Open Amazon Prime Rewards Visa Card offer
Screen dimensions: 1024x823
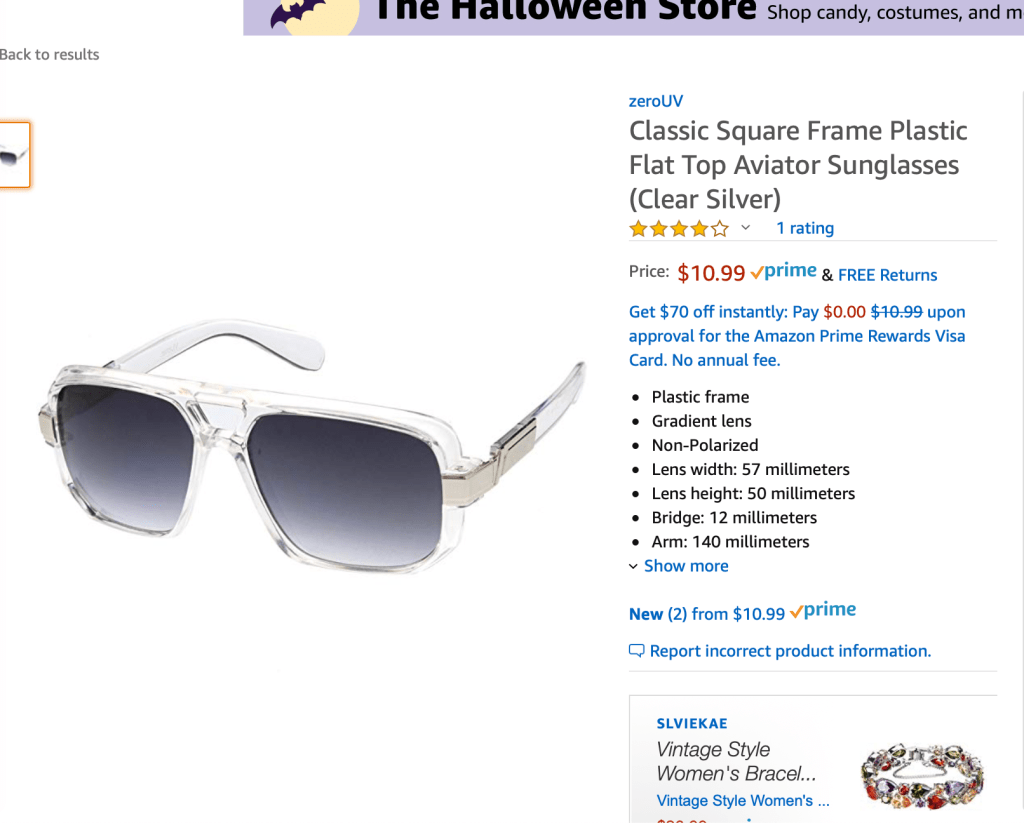797,336
